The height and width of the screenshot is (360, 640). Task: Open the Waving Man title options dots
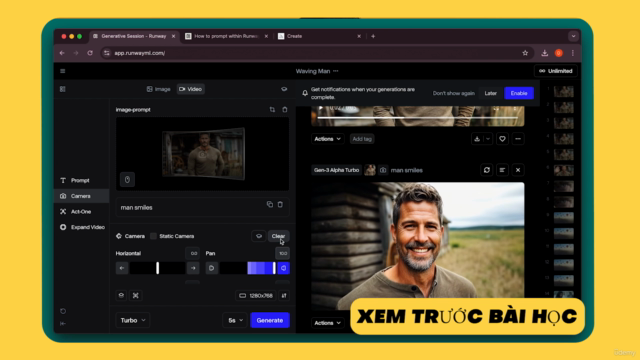click(x=336, y=71)
